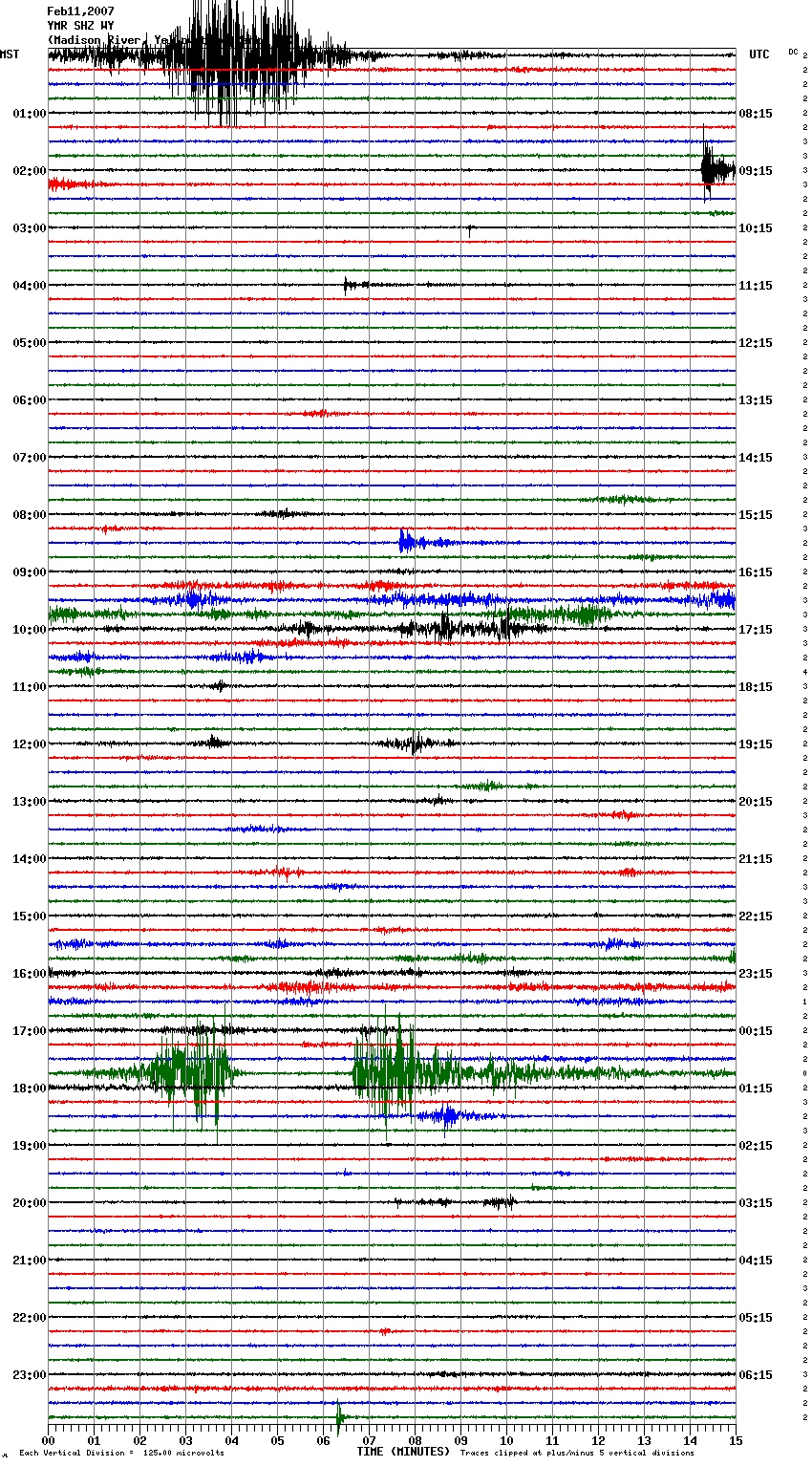Viewport: 812px width, 1466px height.
Task: Click the 20:15 UTC time label
Action: (756, 802)
